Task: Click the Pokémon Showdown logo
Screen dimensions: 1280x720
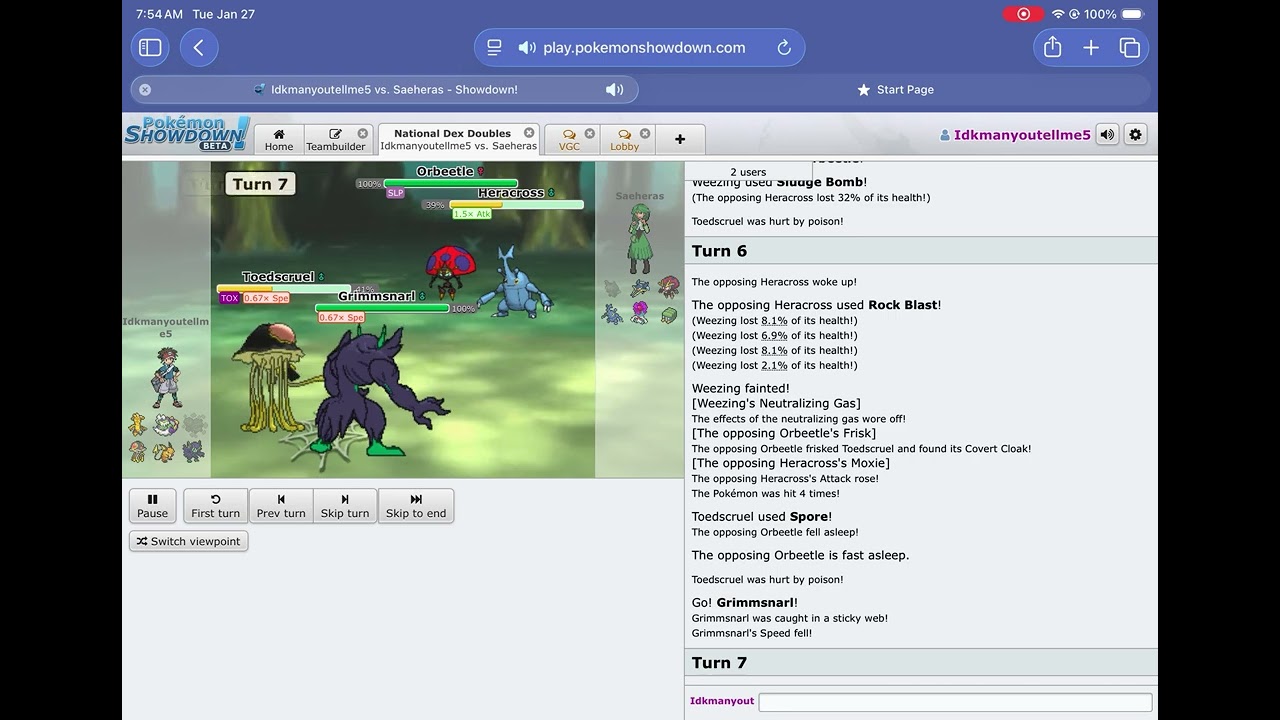Action: [x=187, y=134]
